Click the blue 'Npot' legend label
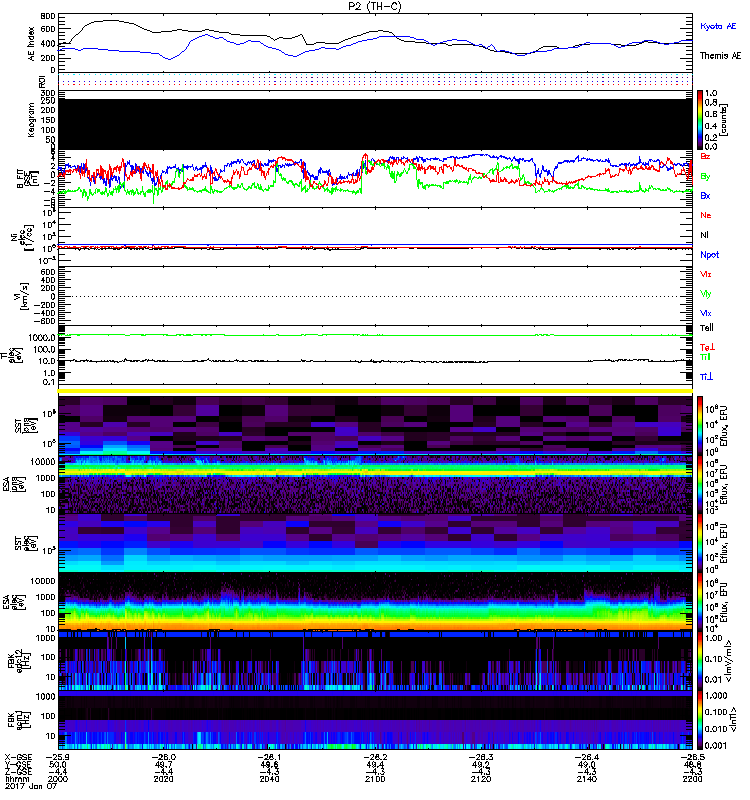 [709, 255]
